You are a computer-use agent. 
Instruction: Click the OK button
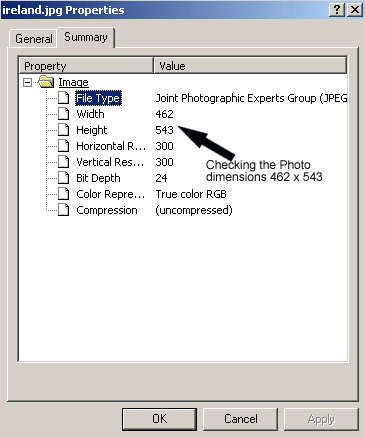160,419
